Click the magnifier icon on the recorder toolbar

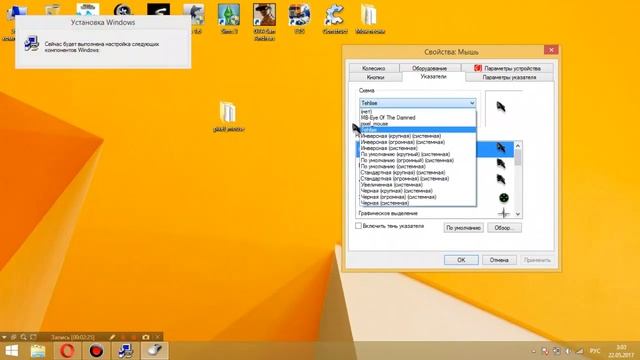tap(23, 337)
